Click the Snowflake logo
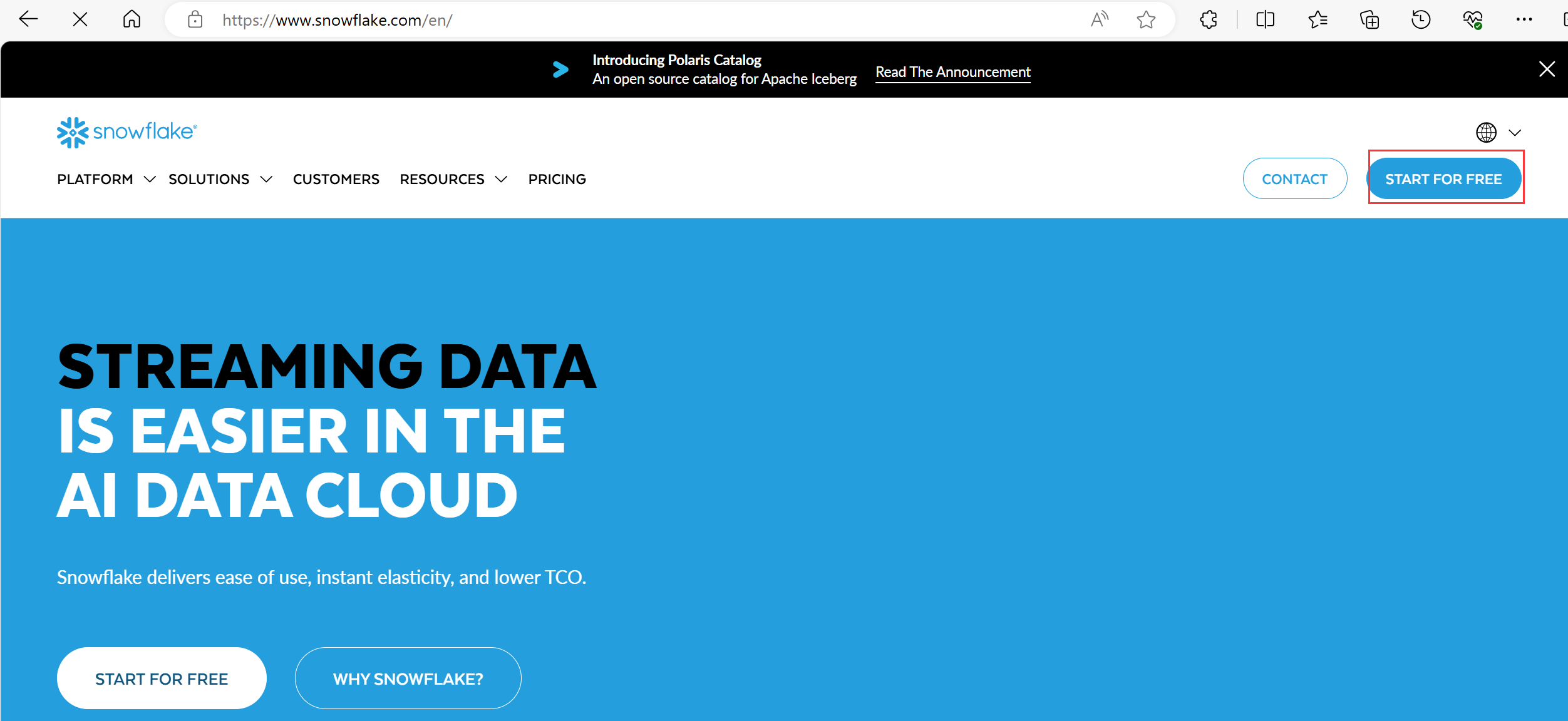Screen dimensions: 1568x721 click(127, 132)
